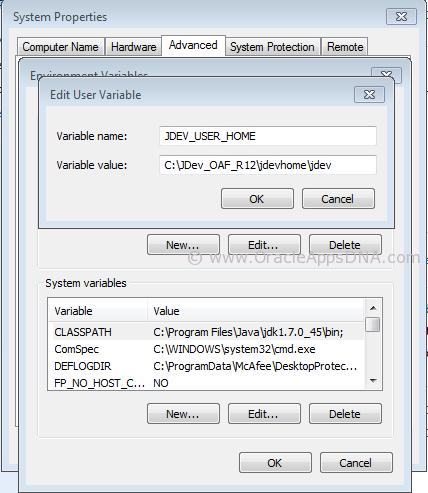Close the System Properties window
Viewport: 428px width, 493px height.
[x=401, y=16]
